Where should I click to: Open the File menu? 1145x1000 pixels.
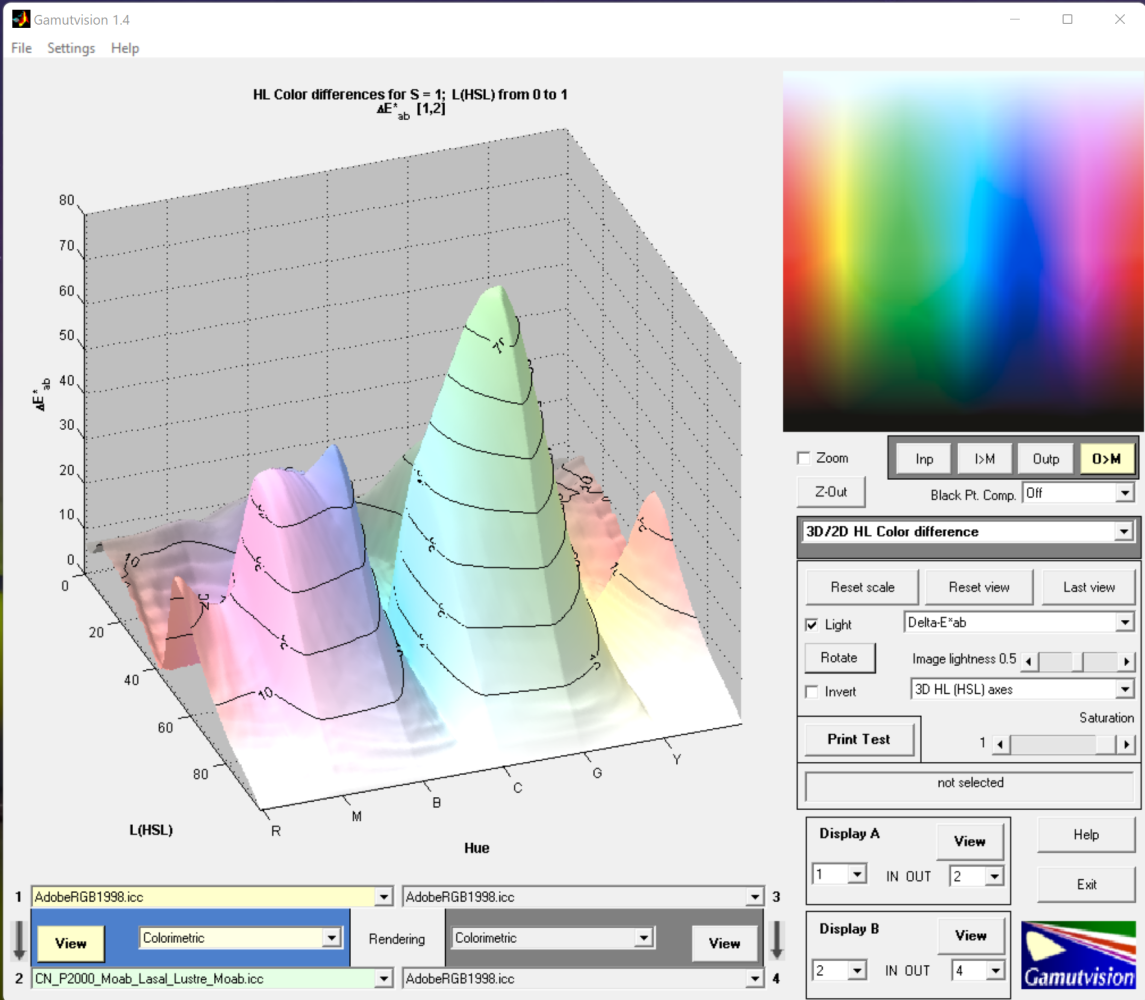[21, 48]
